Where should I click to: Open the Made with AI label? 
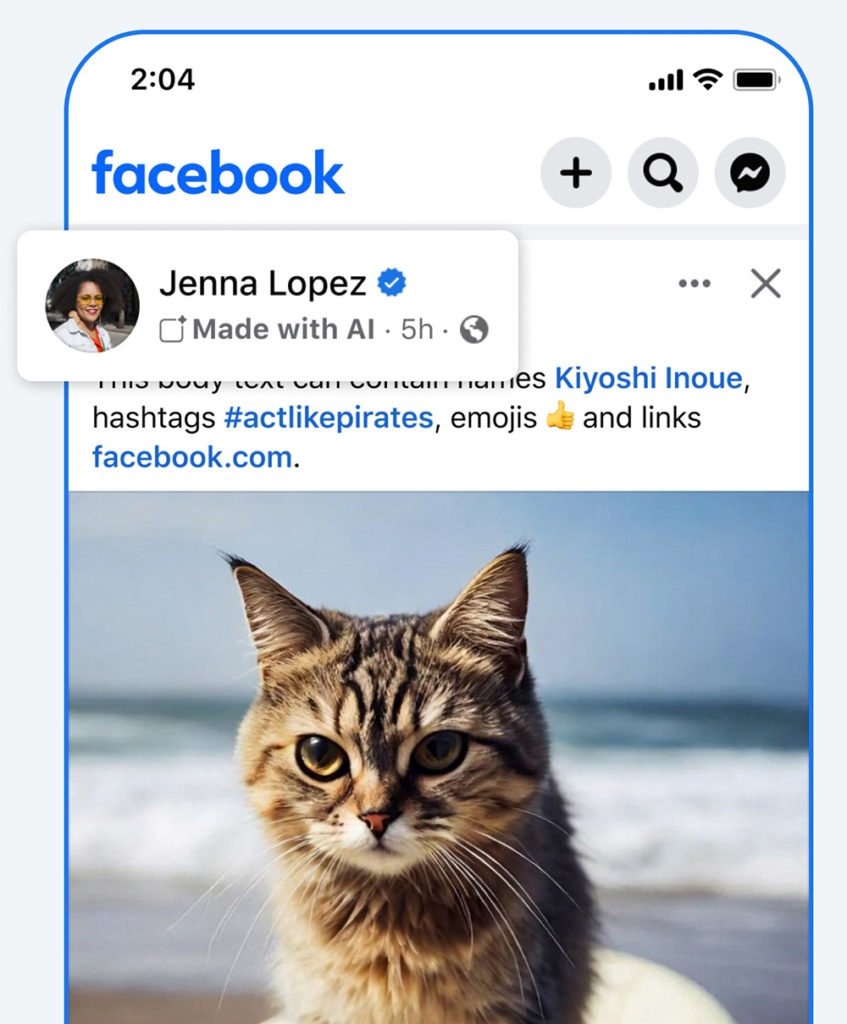pyautogui.click(x=283, y=329)
